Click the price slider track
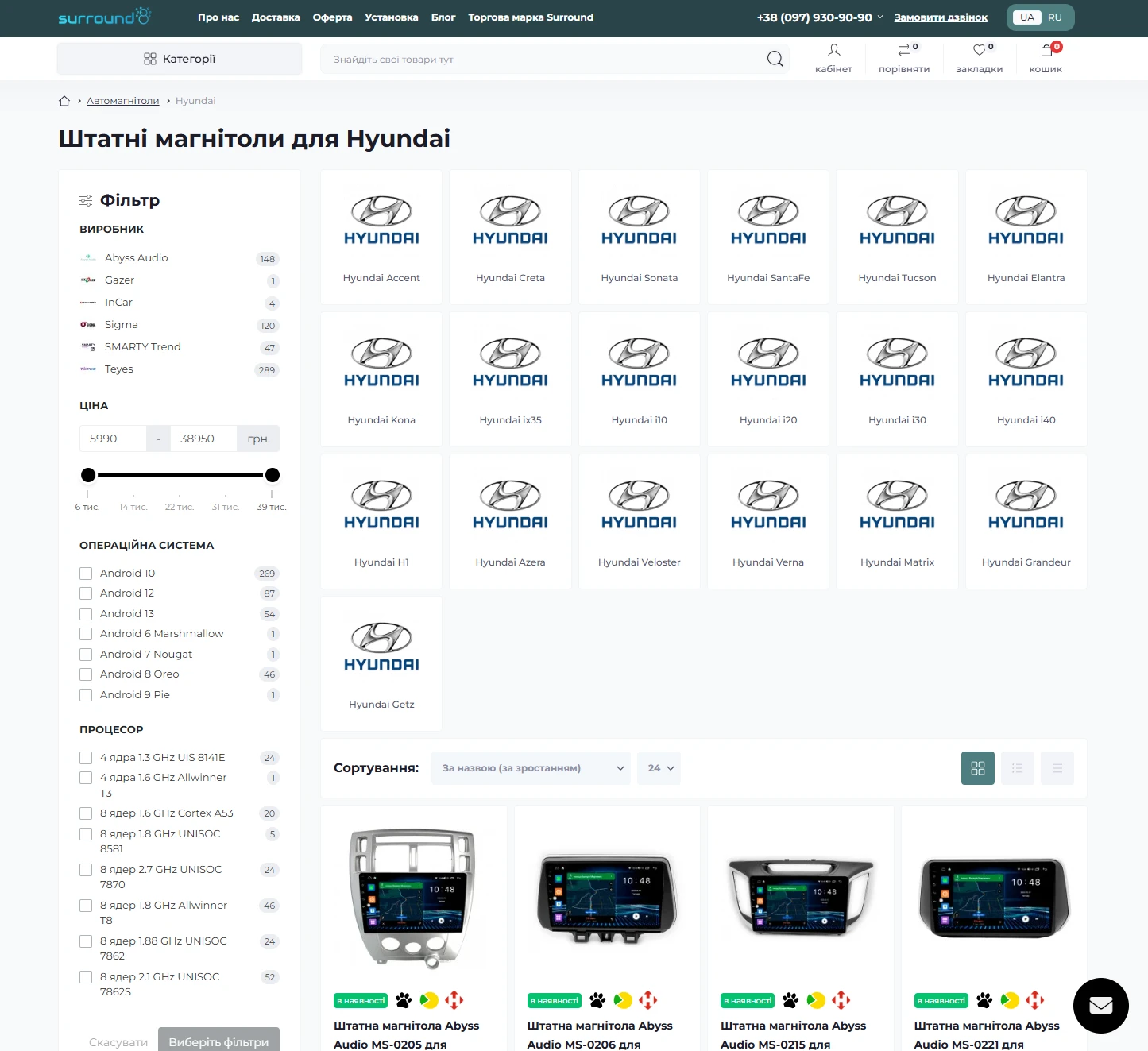Image resolution: width=1148 pixels, height=1051 pixels. click(180, 475)
